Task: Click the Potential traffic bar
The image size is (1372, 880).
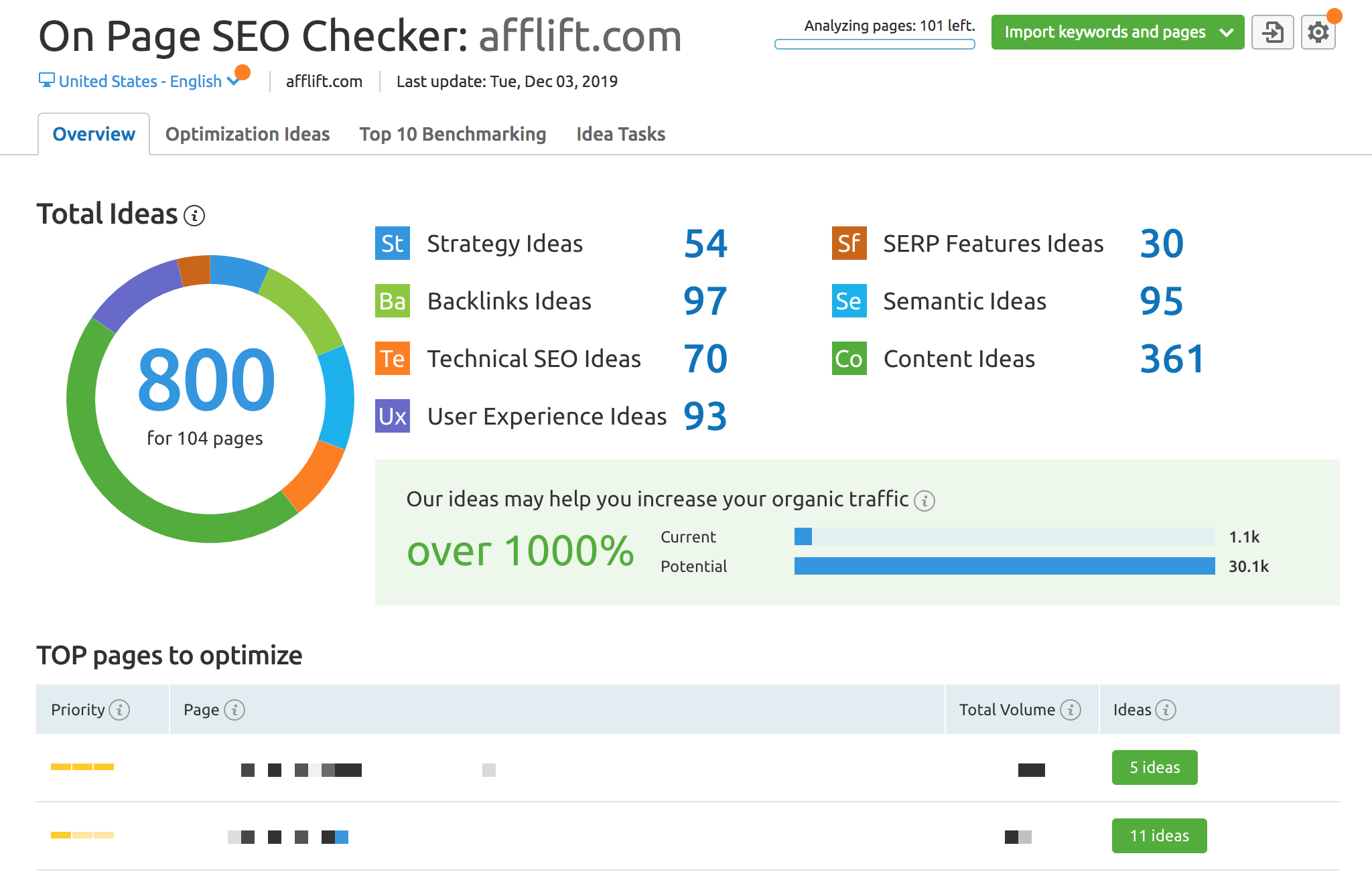Action: (x=1004, y=566)
